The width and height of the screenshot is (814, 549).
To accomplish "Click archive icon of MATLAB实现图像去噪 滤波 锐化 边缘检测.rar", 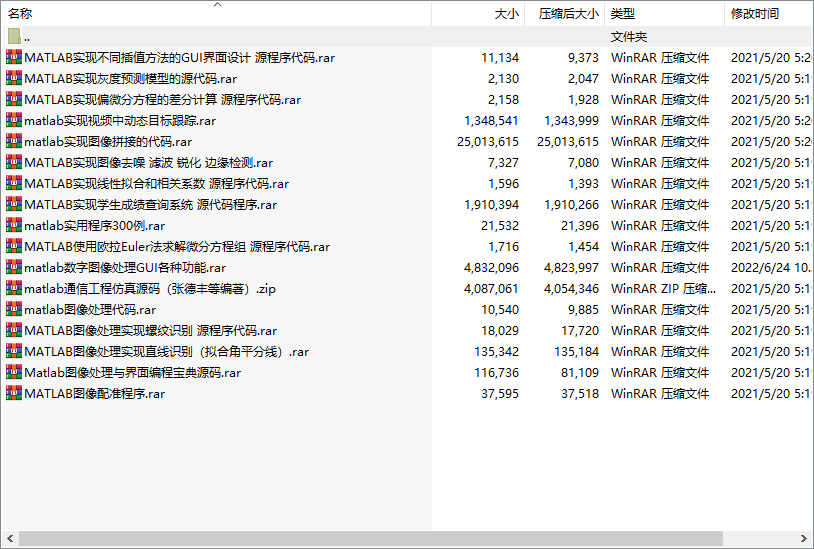I will 14,162.
